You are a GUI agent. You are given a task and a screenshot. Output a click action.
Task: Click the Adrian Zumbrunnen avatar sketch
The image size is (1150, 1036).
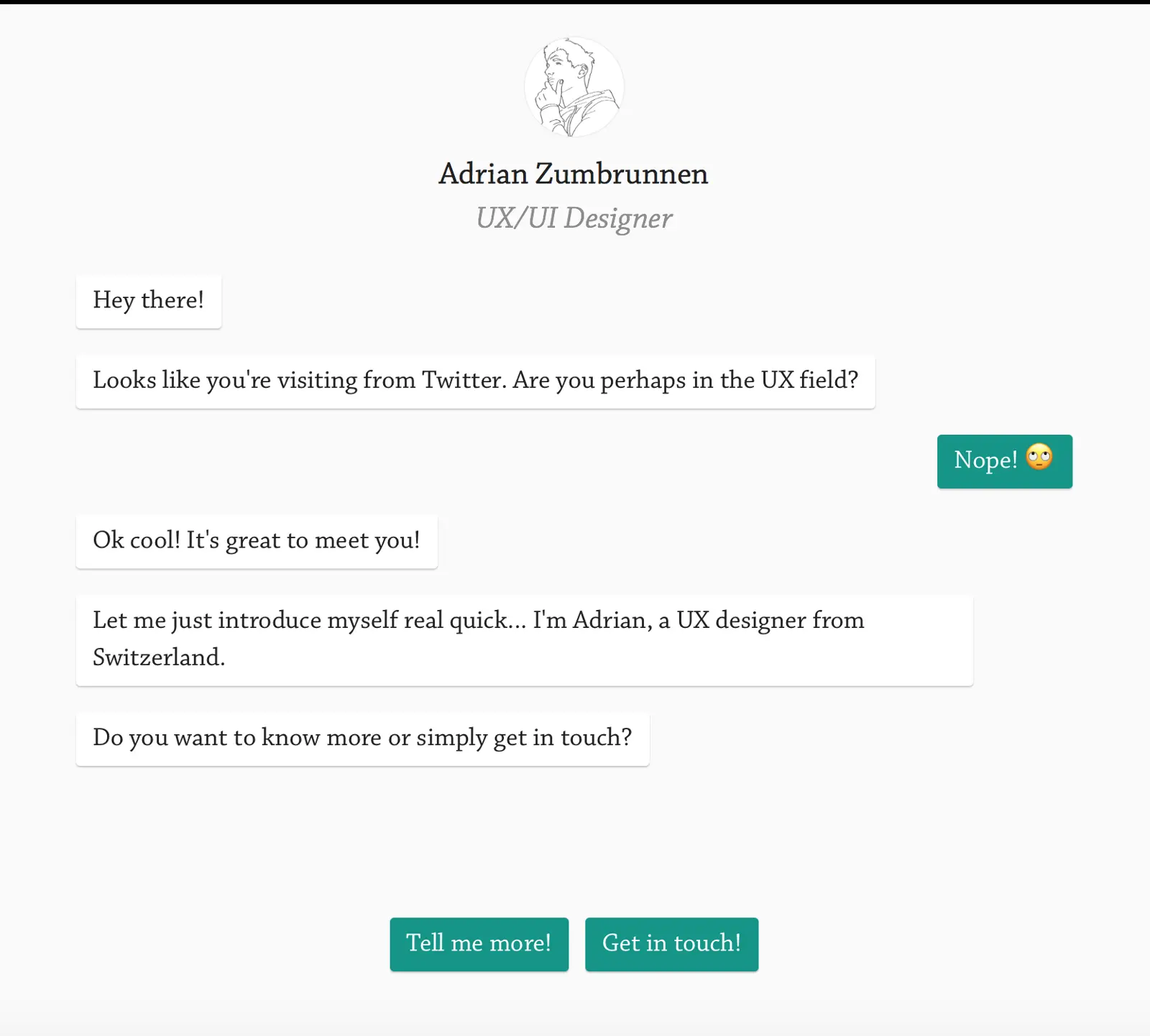pos(574,87)
